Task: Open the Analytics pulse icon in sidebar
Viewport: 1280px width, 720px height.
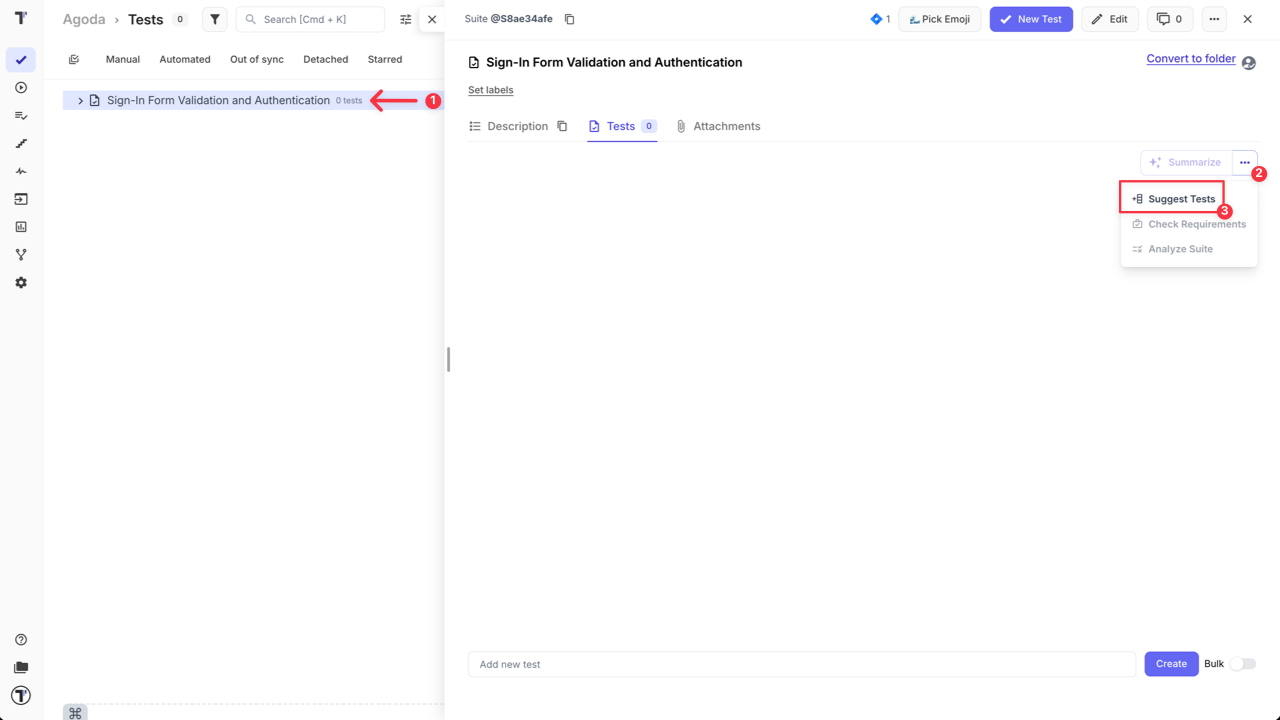Action: click(21, 171)
